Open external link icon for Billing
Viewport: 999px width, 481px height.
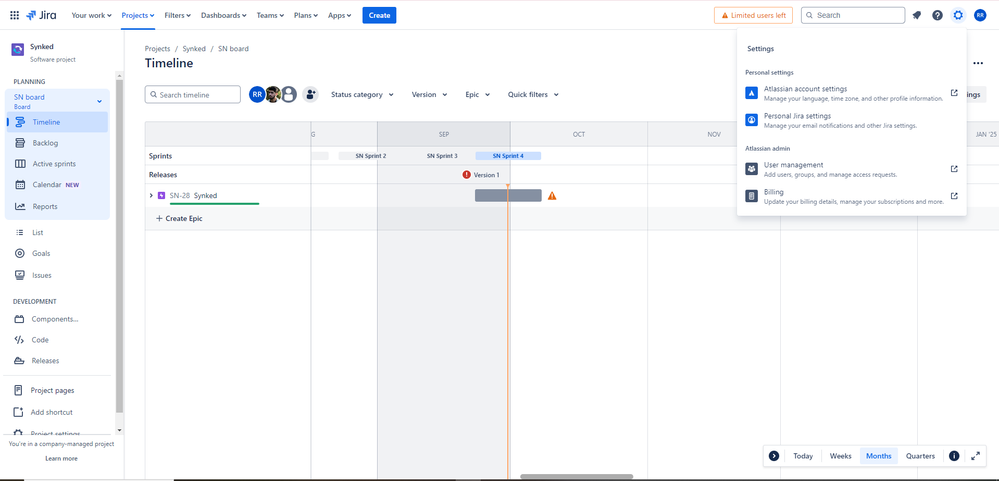pyautogui.click(x=954, y=196)
